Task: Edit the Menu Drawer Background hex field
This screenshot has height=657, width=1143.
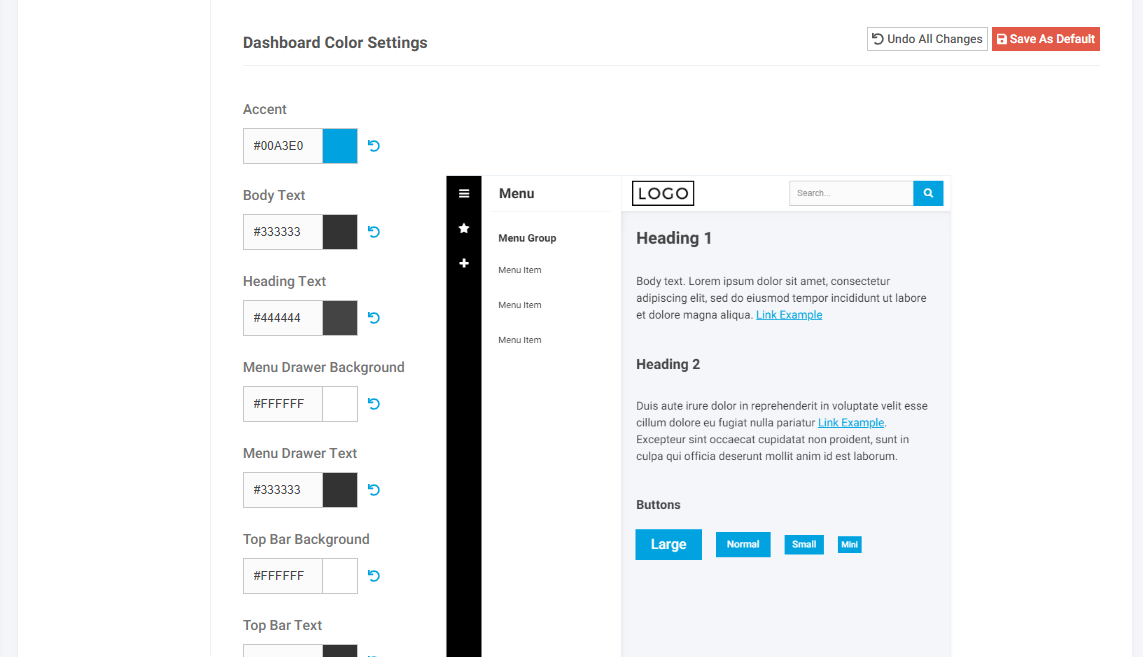Action: pos(283,404)
